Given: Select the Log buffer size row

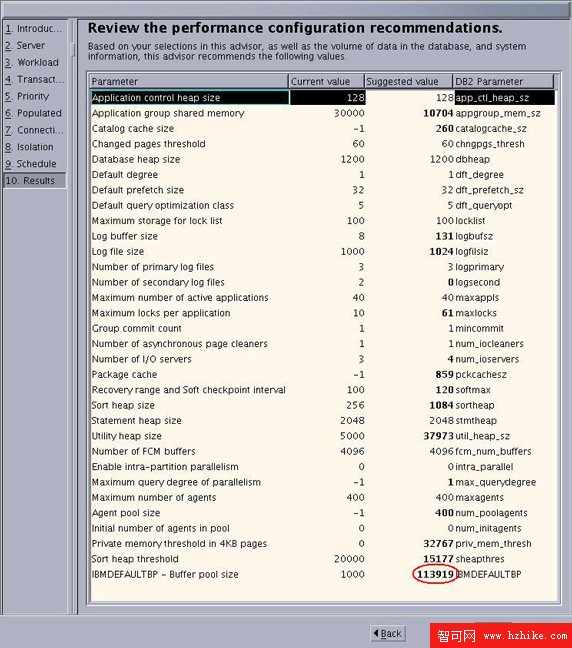Looking at the screenshot, I should point(323,236).
